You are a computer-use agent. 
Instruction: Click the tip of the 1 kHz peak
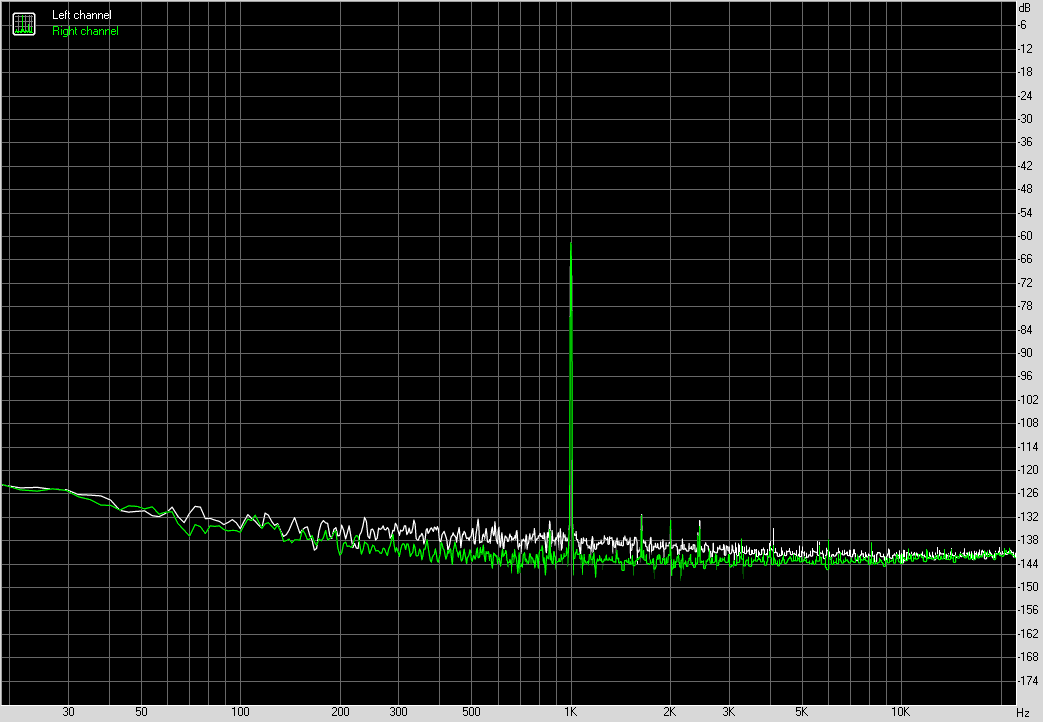click(x=571, y=243)
